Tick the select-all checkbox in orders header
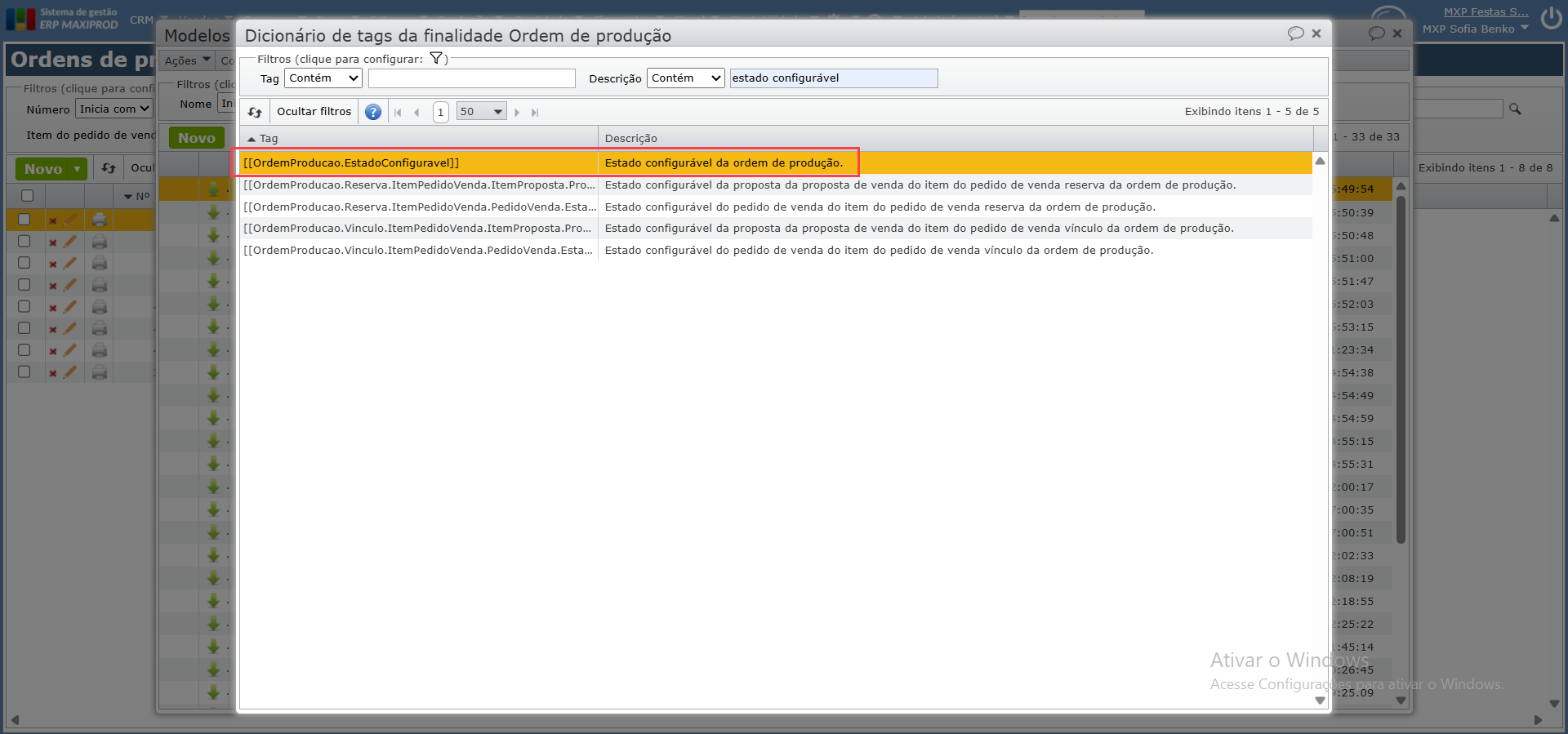Image resolution: width=1568 pixels, height=734 pixels. [27, 196]
